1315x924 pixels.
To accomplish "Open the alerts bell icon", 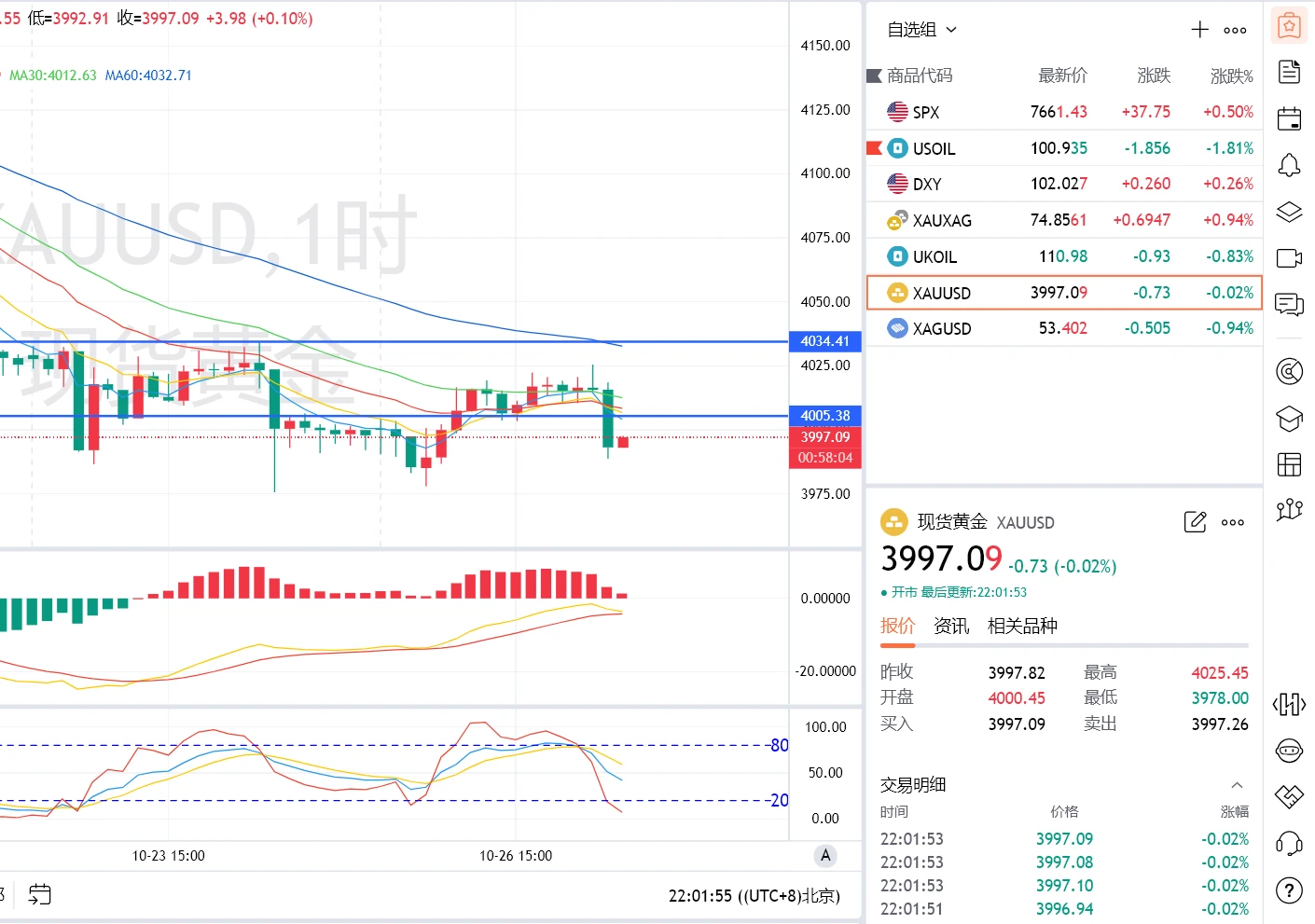I will tap(1289, 166).
